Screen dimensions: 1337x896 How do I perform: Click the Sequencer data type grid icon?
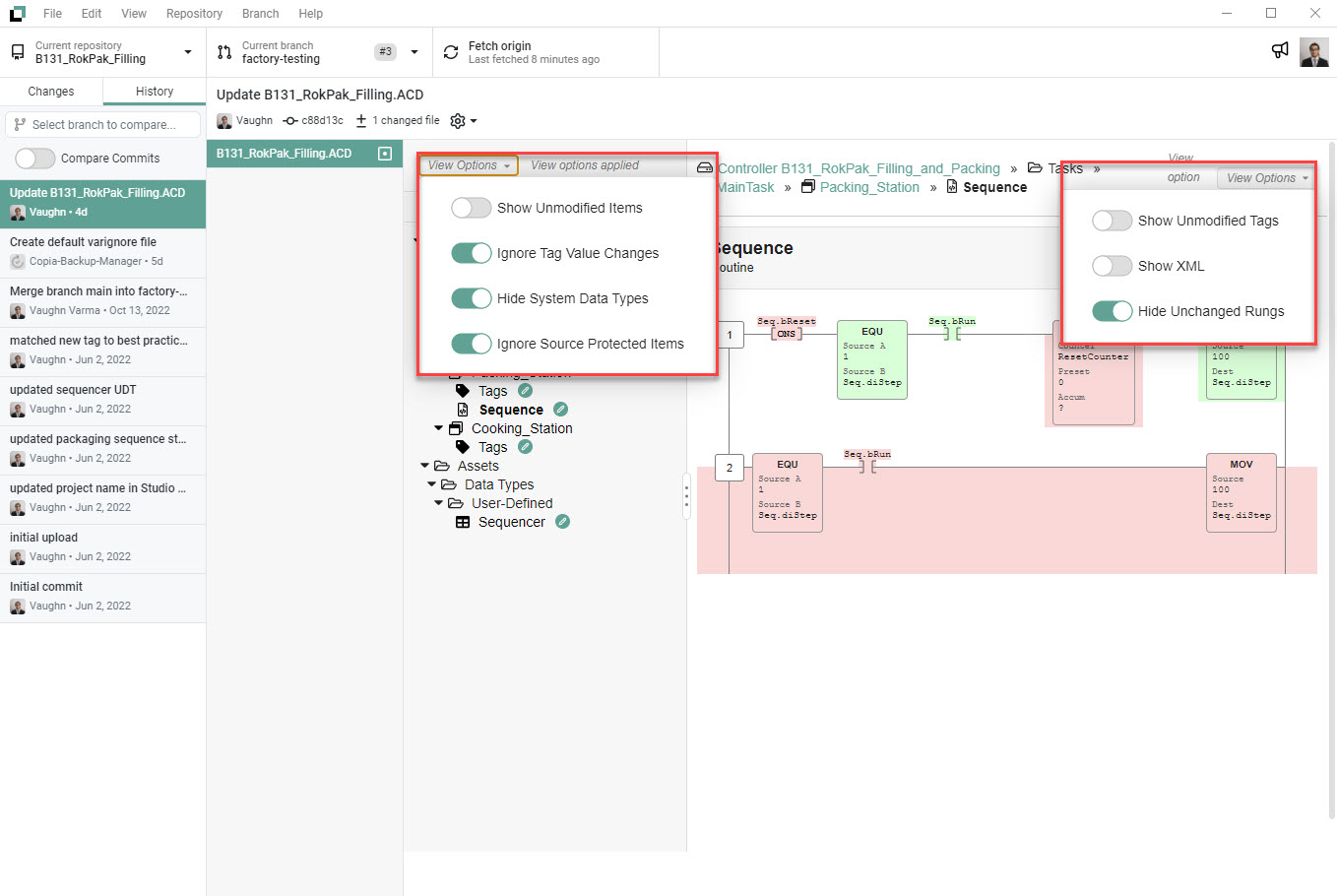pyautogui.click(x=463, y=521)
